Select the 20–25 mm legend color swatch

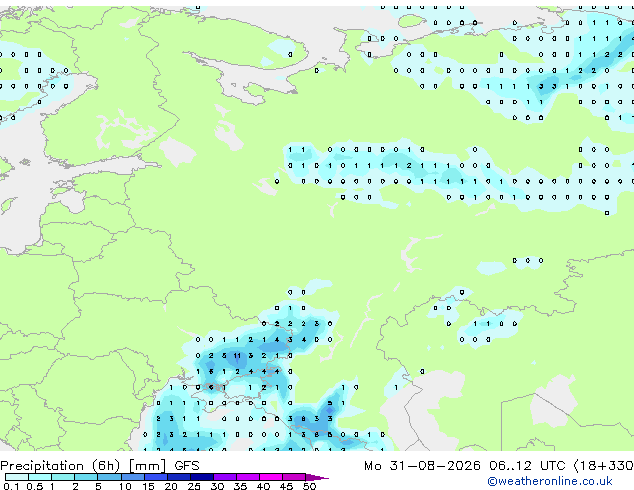point(178,477)
